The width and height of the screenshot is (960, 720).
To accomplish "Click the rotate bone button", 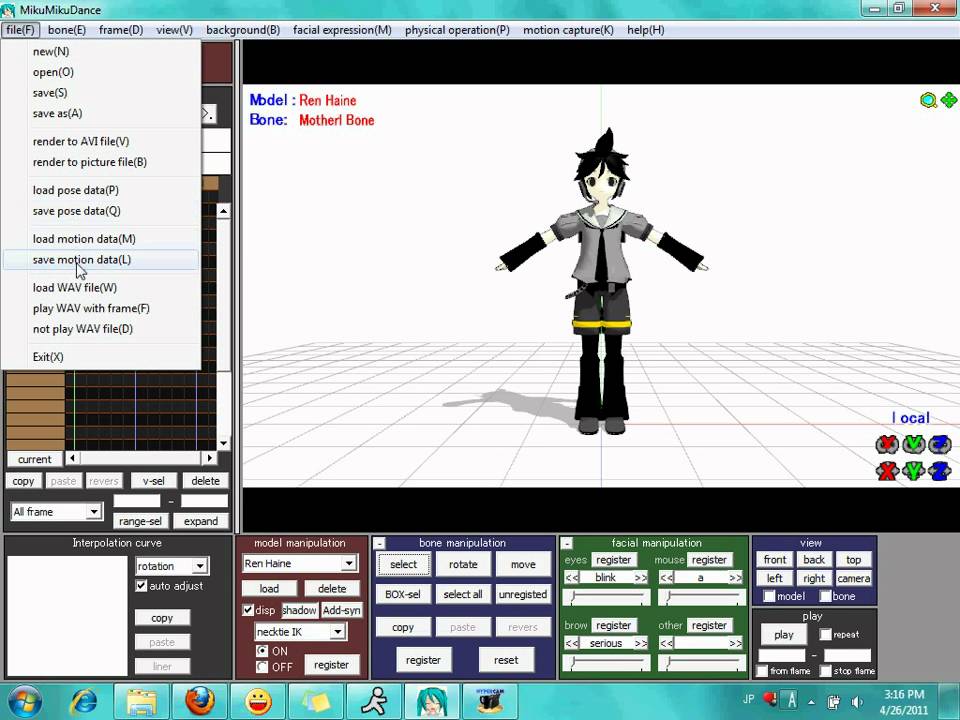I will point(463,564).
